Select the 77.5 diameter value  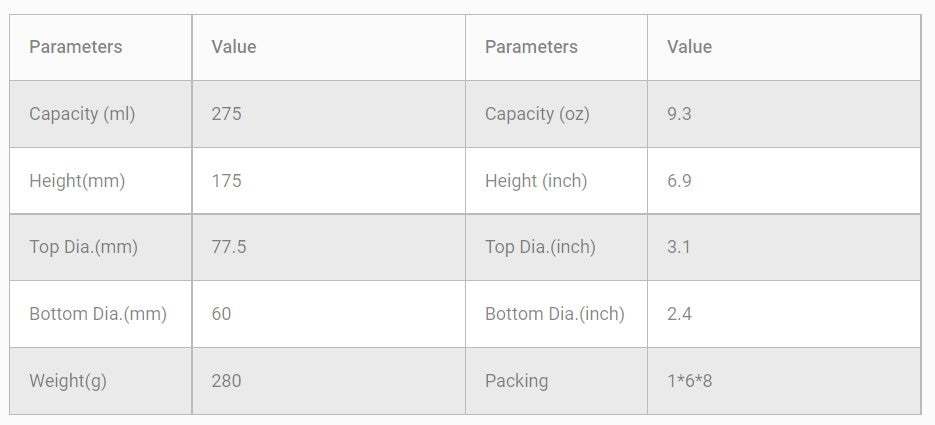click(x=229, y=247)
